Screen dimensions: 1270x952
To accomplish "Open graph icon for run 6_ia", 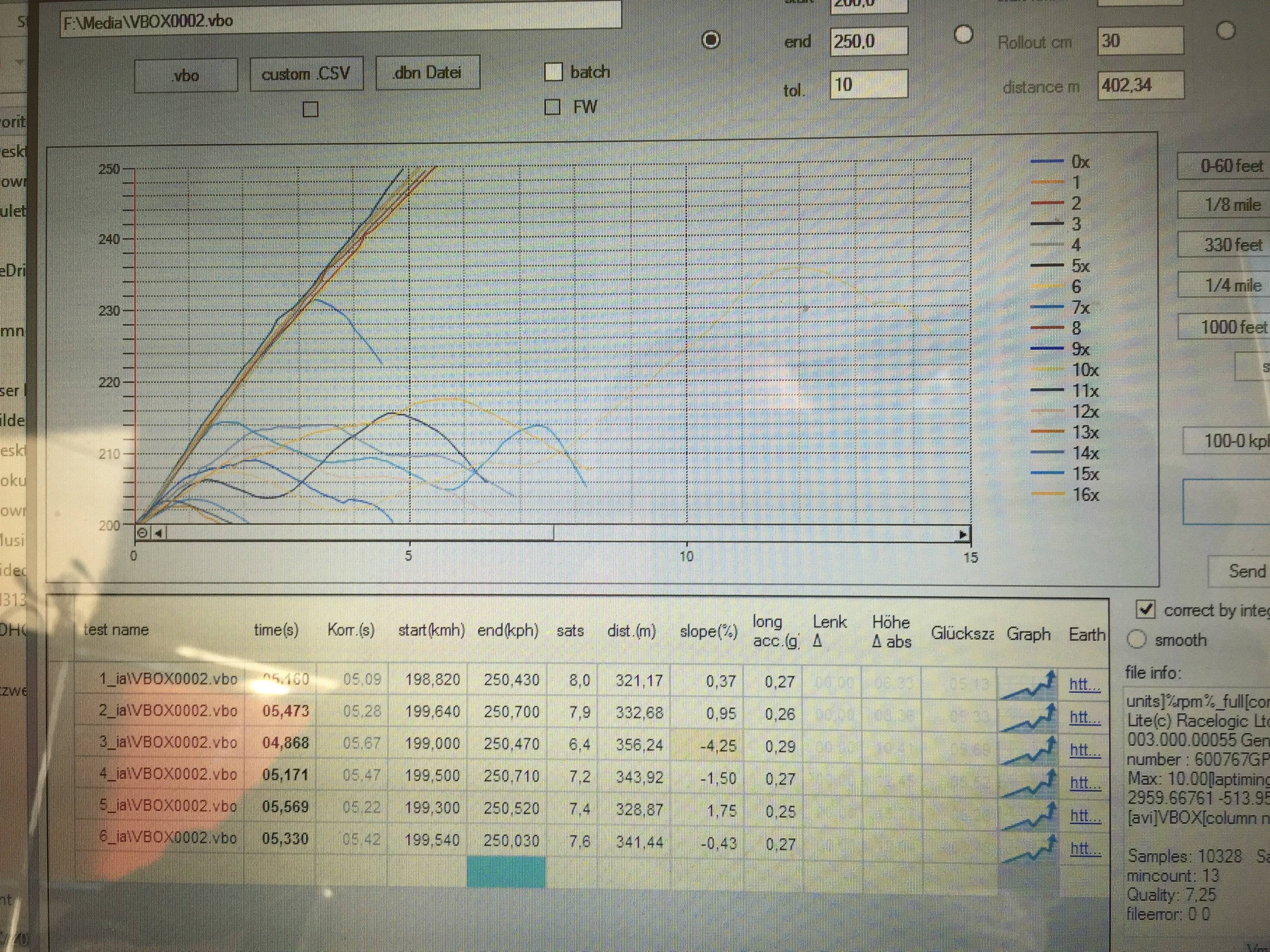I will pyautogui.click(x=1028, y=848).
